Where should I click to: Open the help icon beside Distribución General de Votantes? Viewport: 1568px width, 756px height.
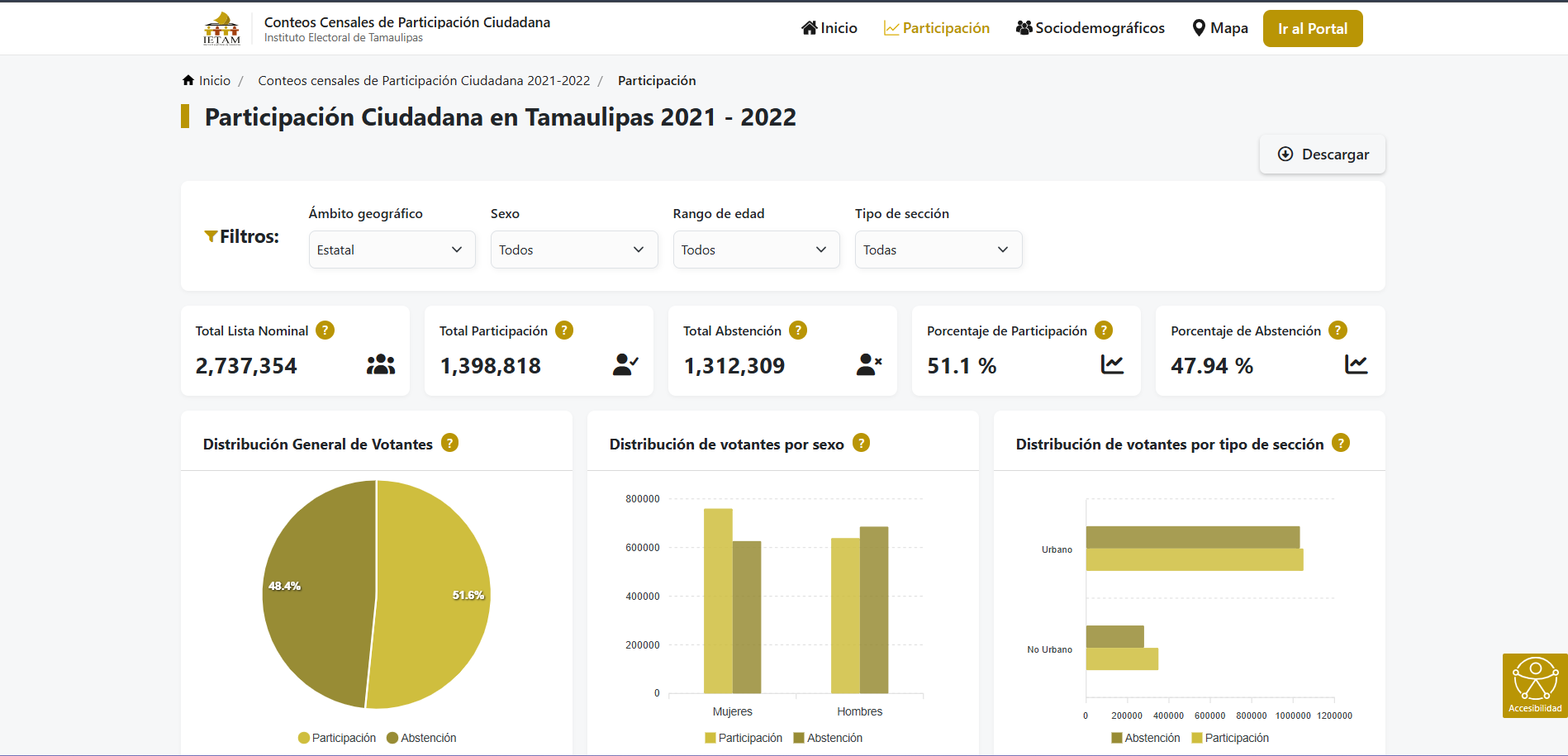449,443
